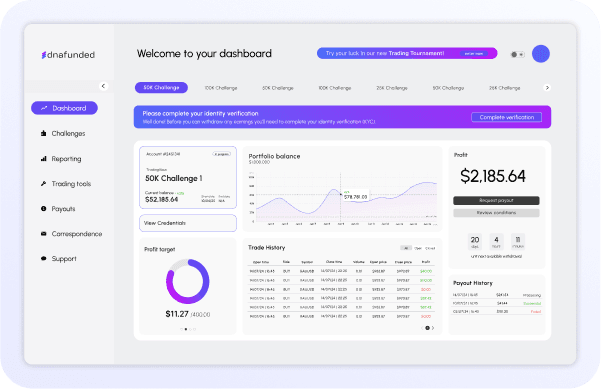Select the highlighted 50K Challenge tab
This screenshot has height=389, width=601.
click(161, 88)
